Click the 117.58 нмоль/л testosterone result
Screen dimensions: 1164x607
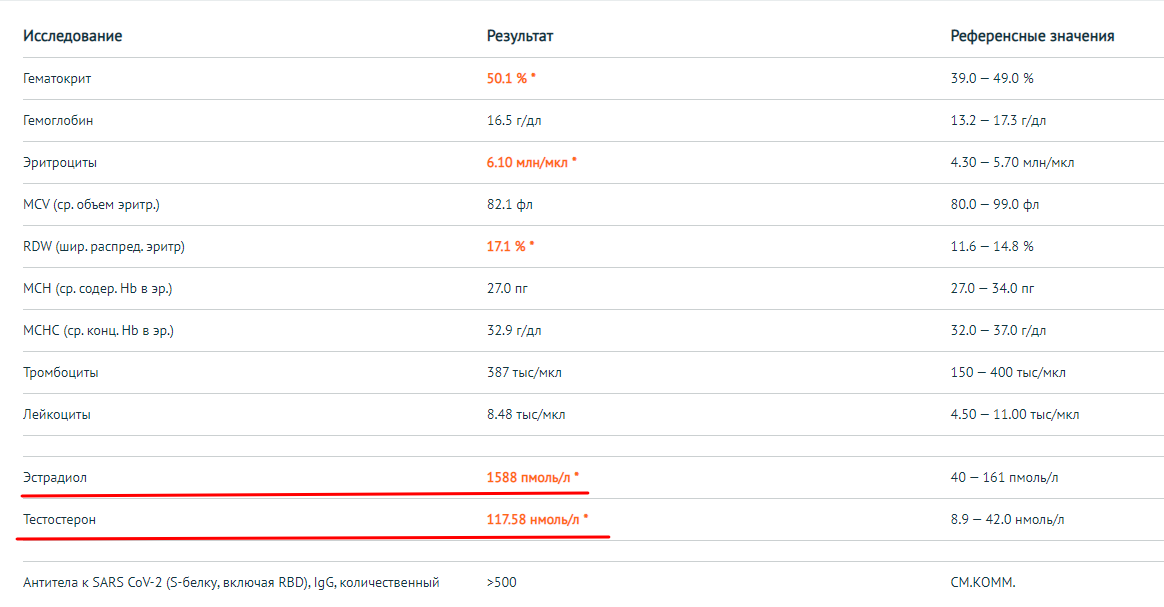pyautogui.click(x=537, y=519)
